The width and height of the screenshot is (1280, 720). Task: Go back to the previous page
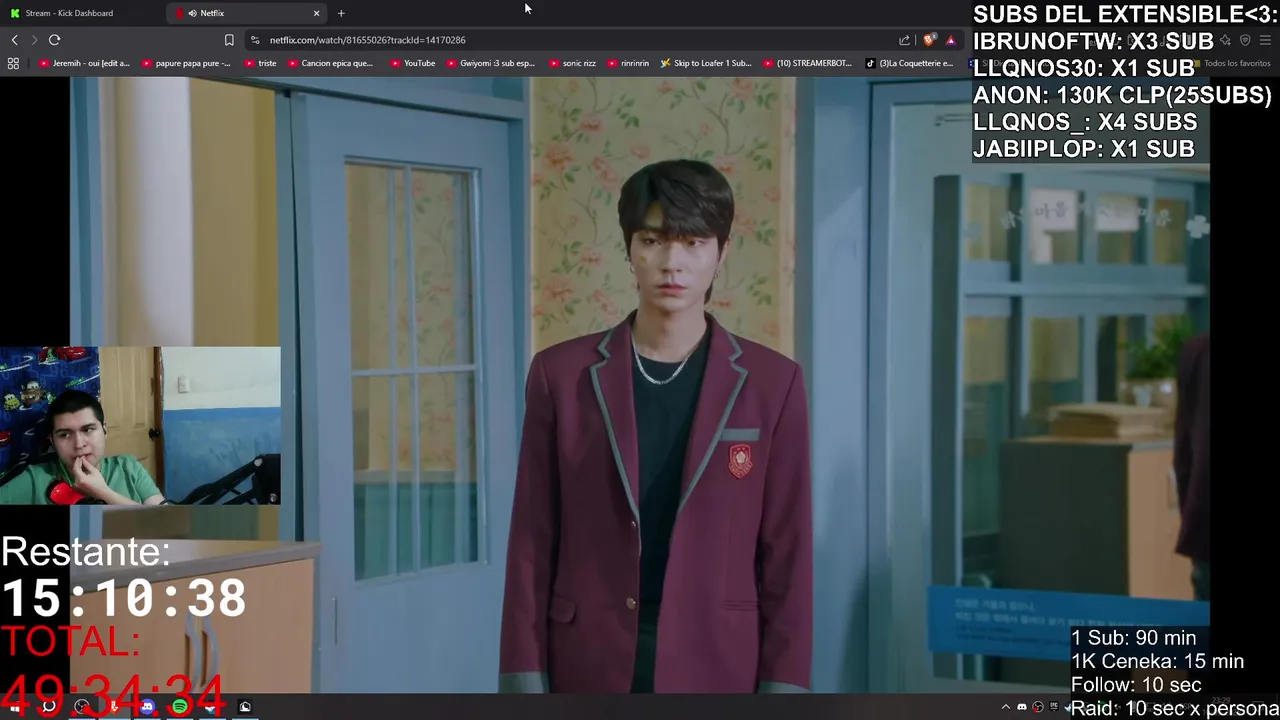tap(14, 40)
